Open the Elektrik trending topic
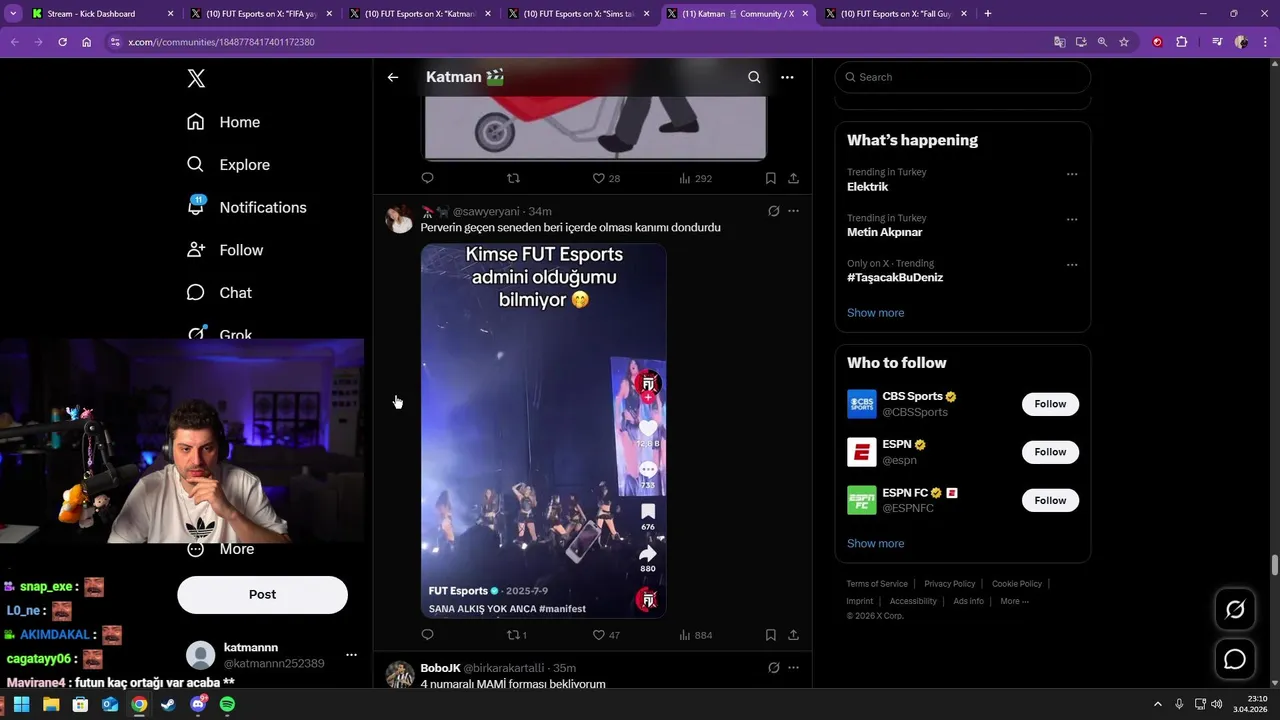This screenshot has width=1280, height=720. coord(867,187)
